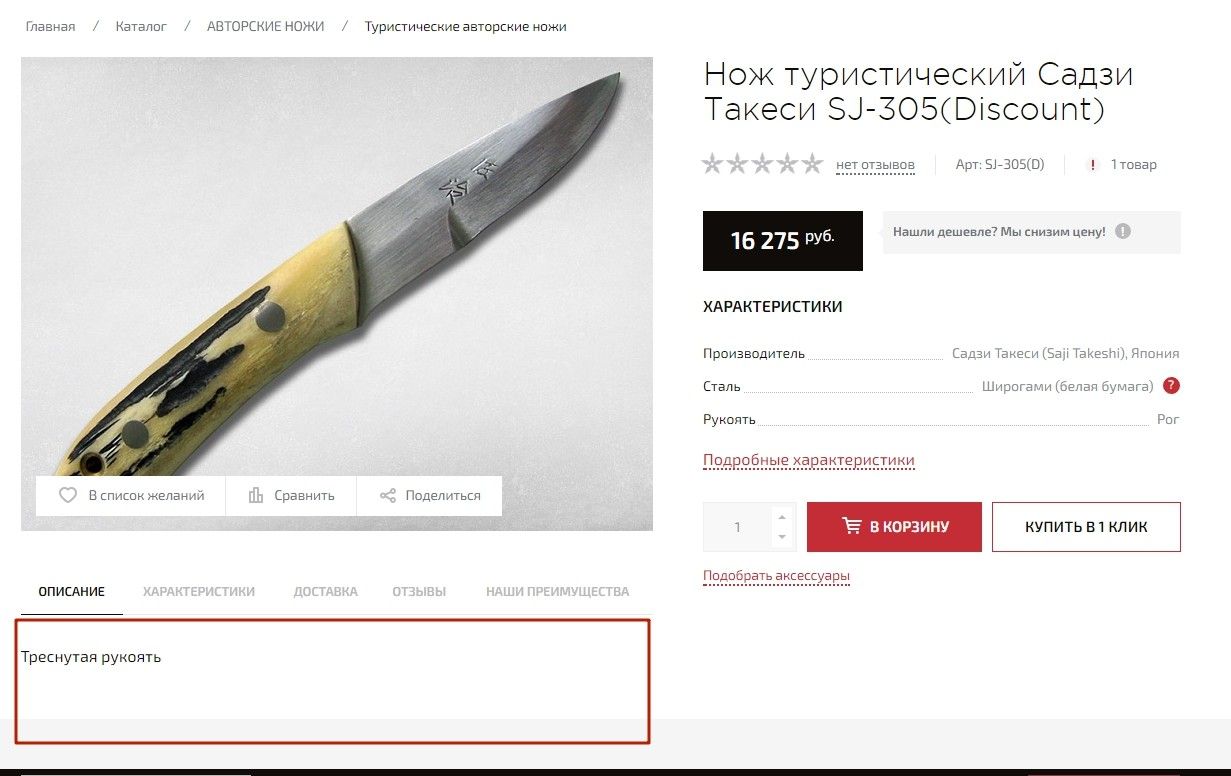Image resolution: width=1231 pixels, height=776 pixels.
Task: Click red exclamation icon near 1 товар
Action: (1093, 165)
